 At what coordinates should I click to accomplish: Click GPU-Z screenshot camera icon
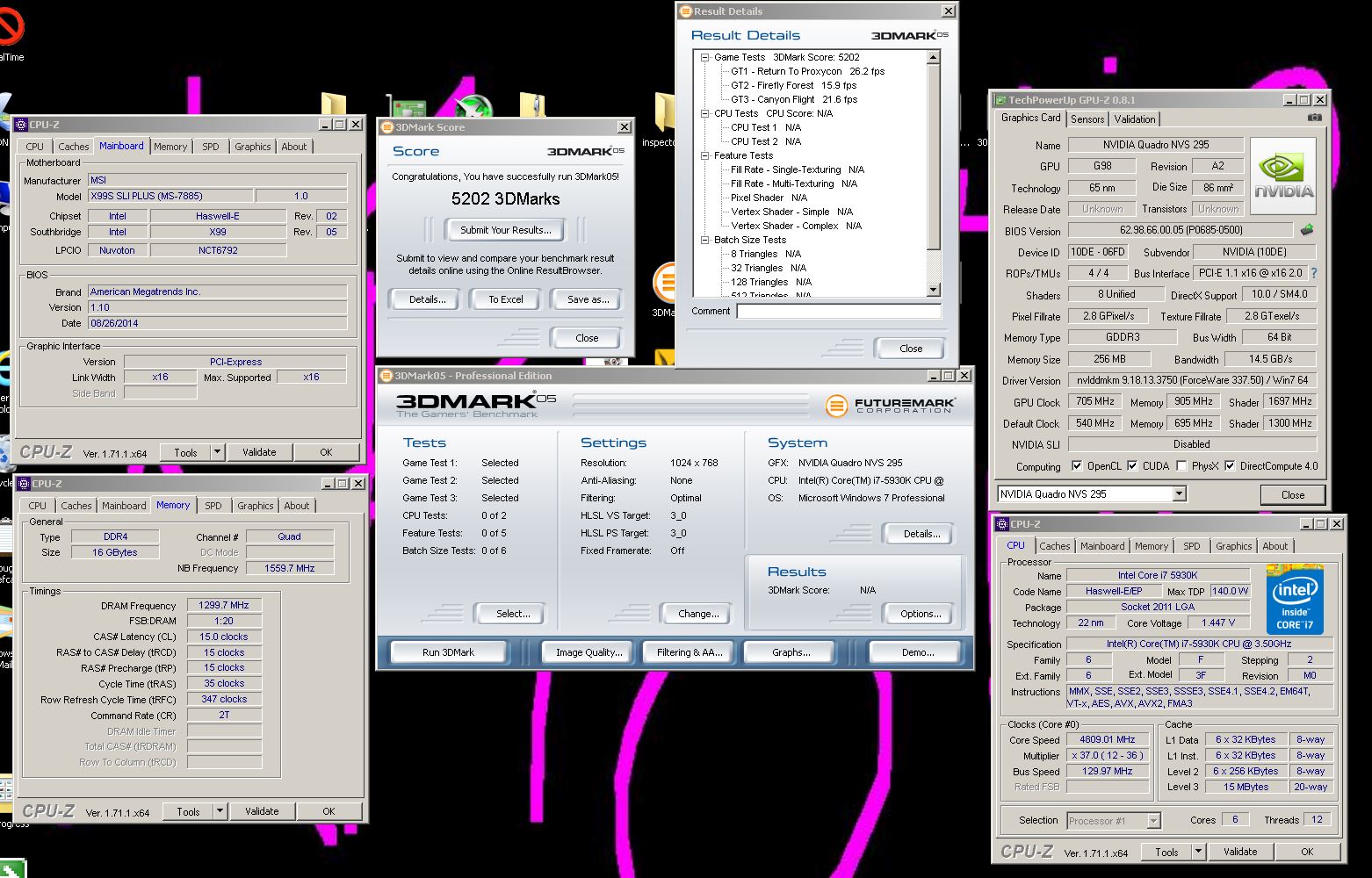(1314, 118)
